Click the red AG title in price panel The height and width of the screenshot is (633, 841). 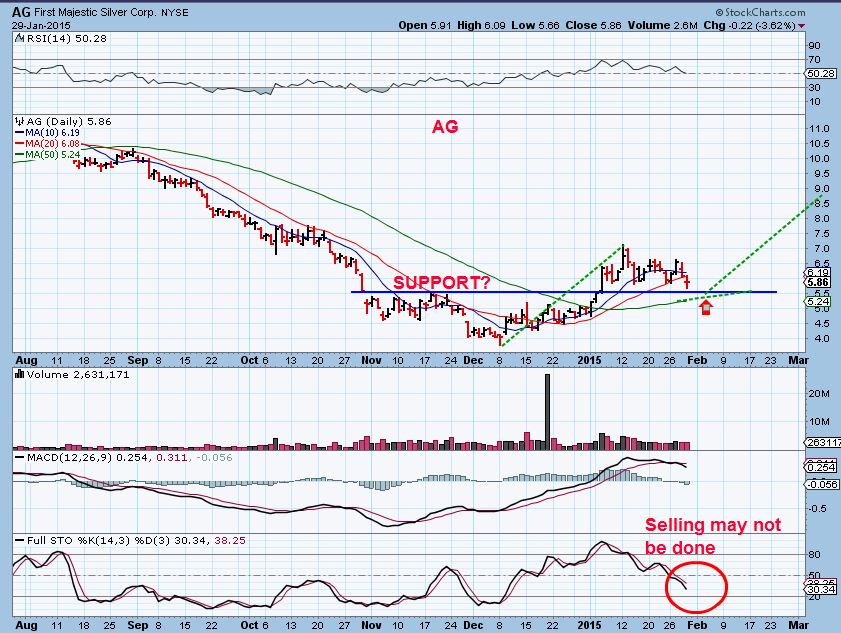tap(445, 127)
